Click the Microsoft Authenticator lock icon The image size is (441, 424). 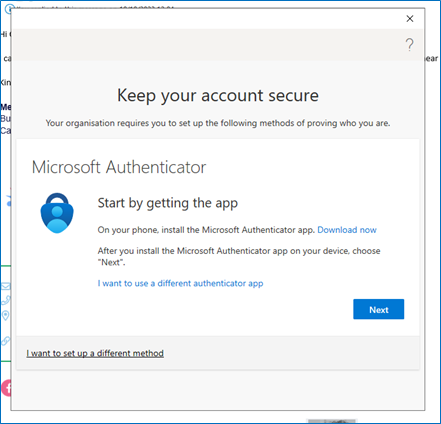pyautogui.click(x=57, y=213)
